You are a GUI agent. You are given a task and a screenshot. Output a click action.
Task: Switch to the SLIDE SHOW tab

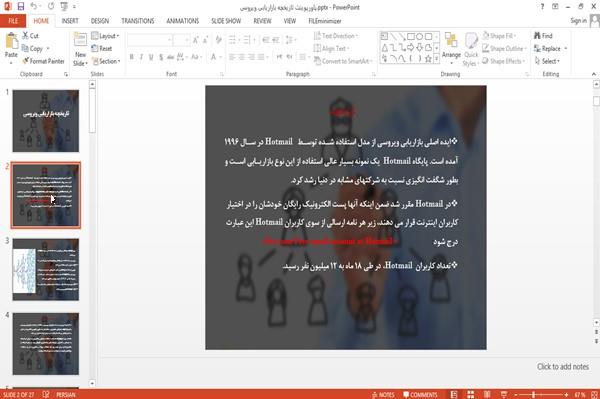coord(226,21)
